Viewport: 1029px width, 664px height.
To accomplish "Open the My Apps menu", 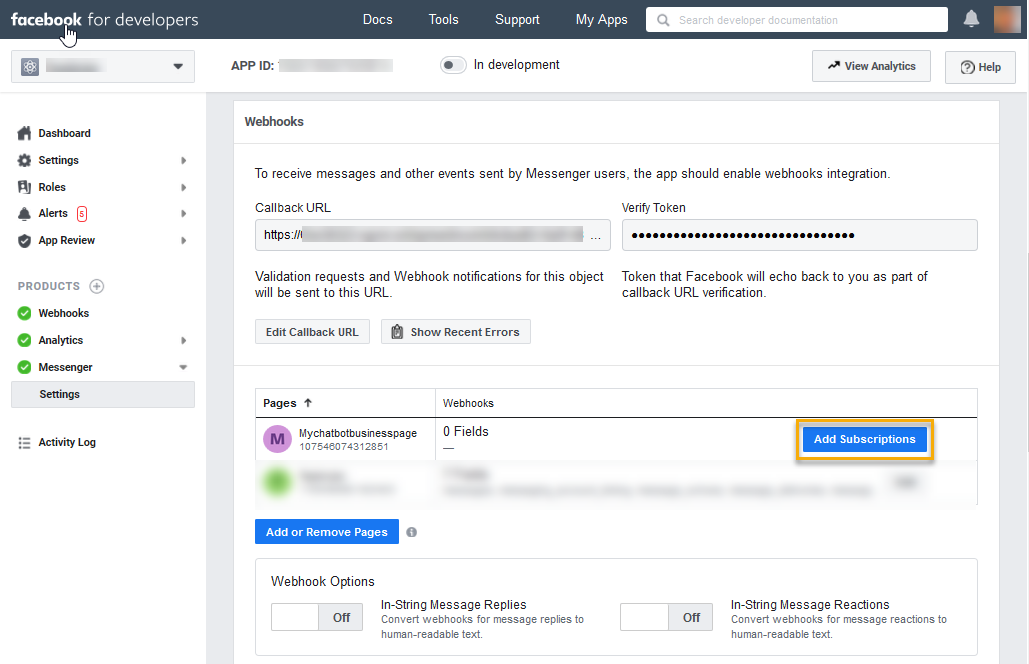I will click(x=602, y=20).
